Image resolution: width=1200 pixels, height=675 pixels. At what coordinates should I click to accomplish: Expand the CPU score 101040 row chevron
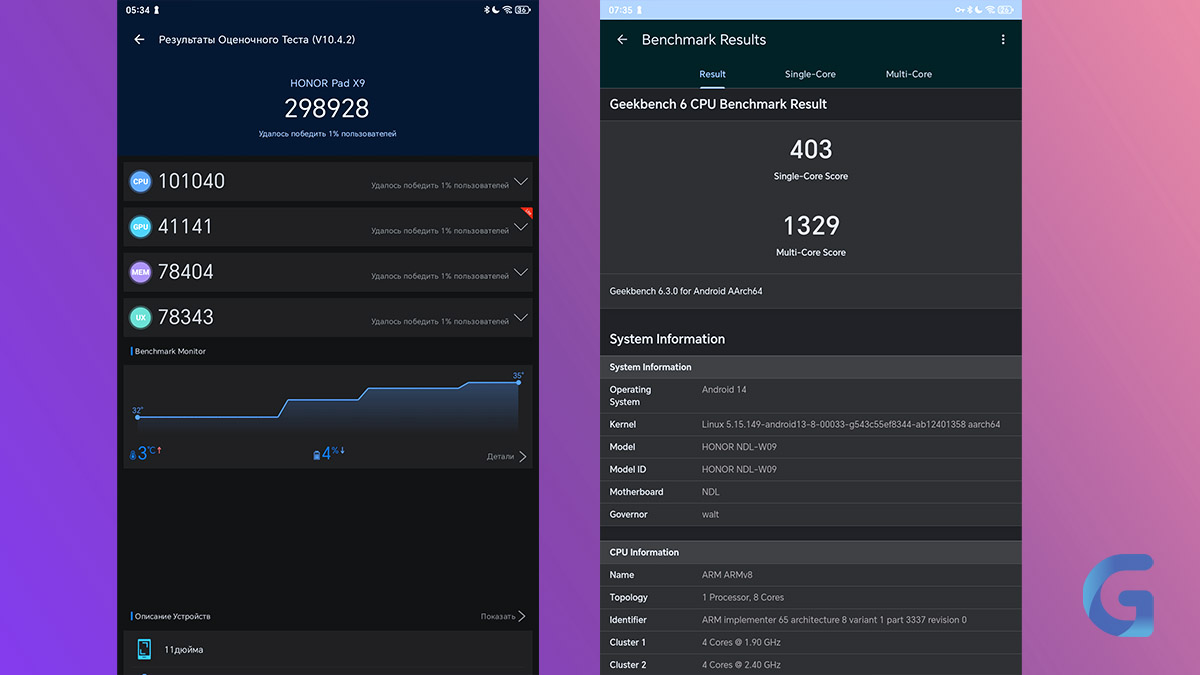point(520,182)
